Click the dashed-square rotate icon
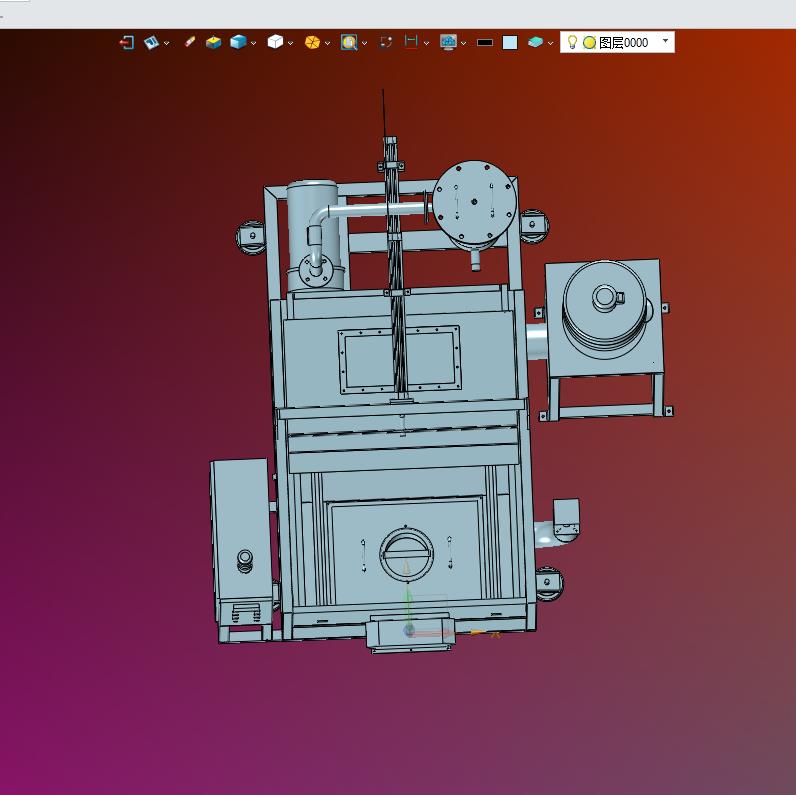796x795 pixels. tap(386, 43)
